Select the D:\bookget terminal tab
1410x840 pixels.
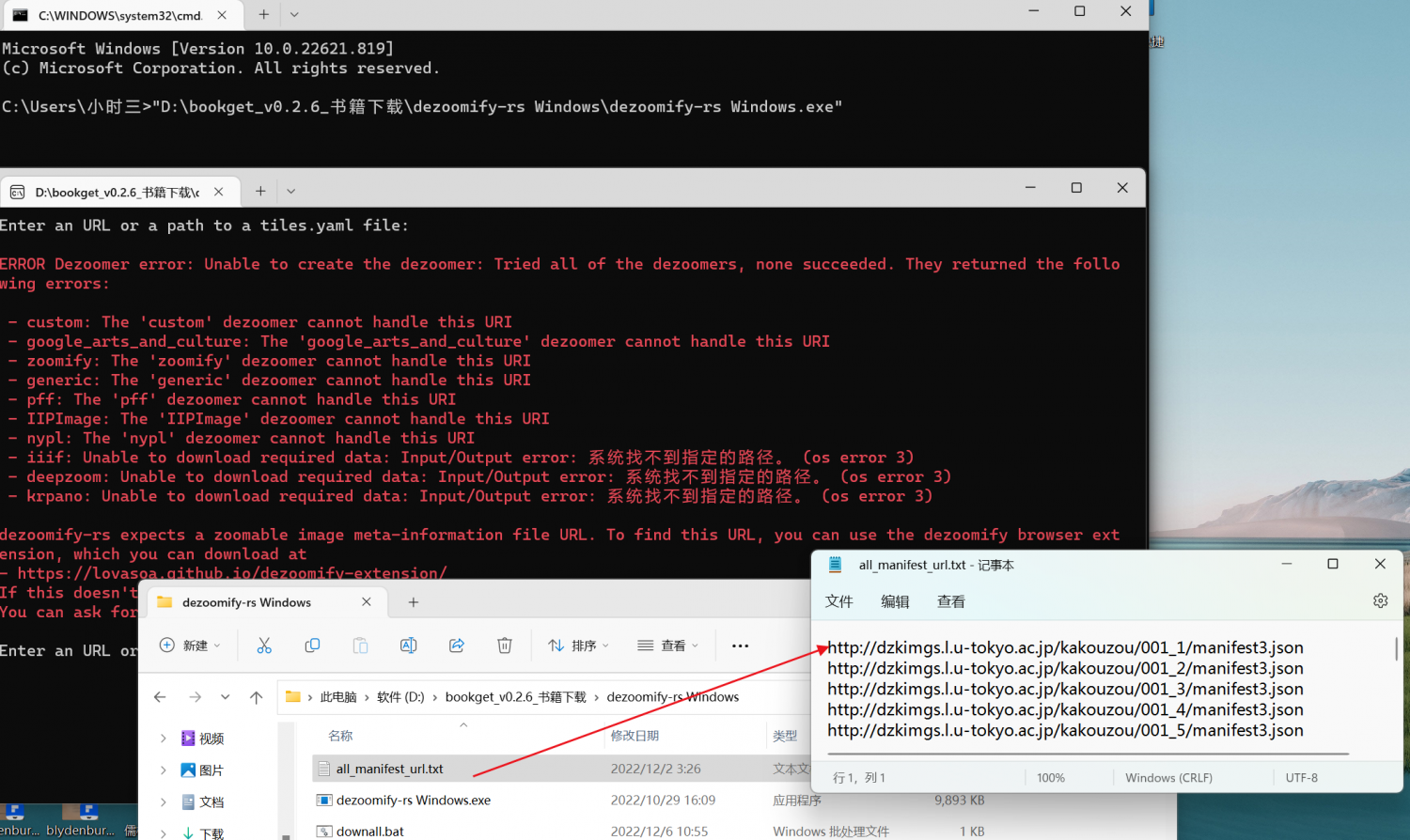pos(117,192)
